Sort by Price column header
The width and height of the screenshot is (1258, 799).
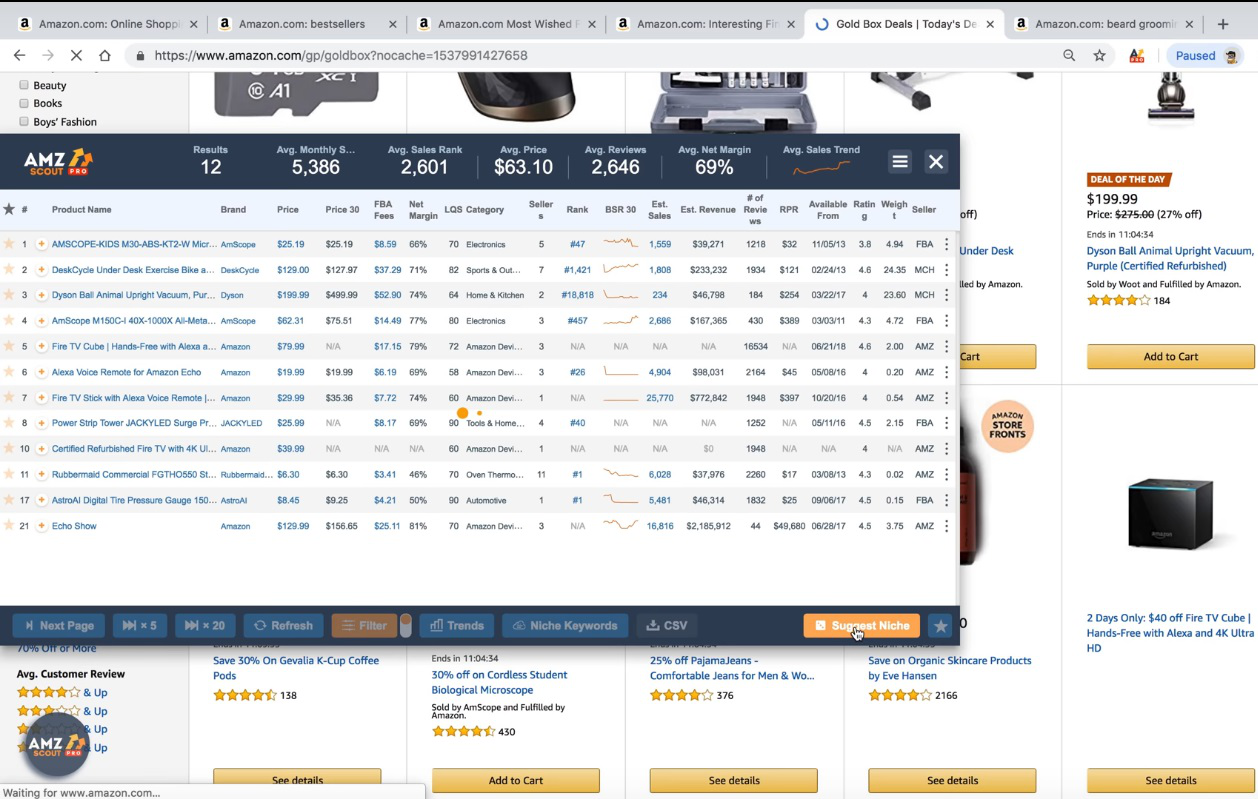coord(288,210)
